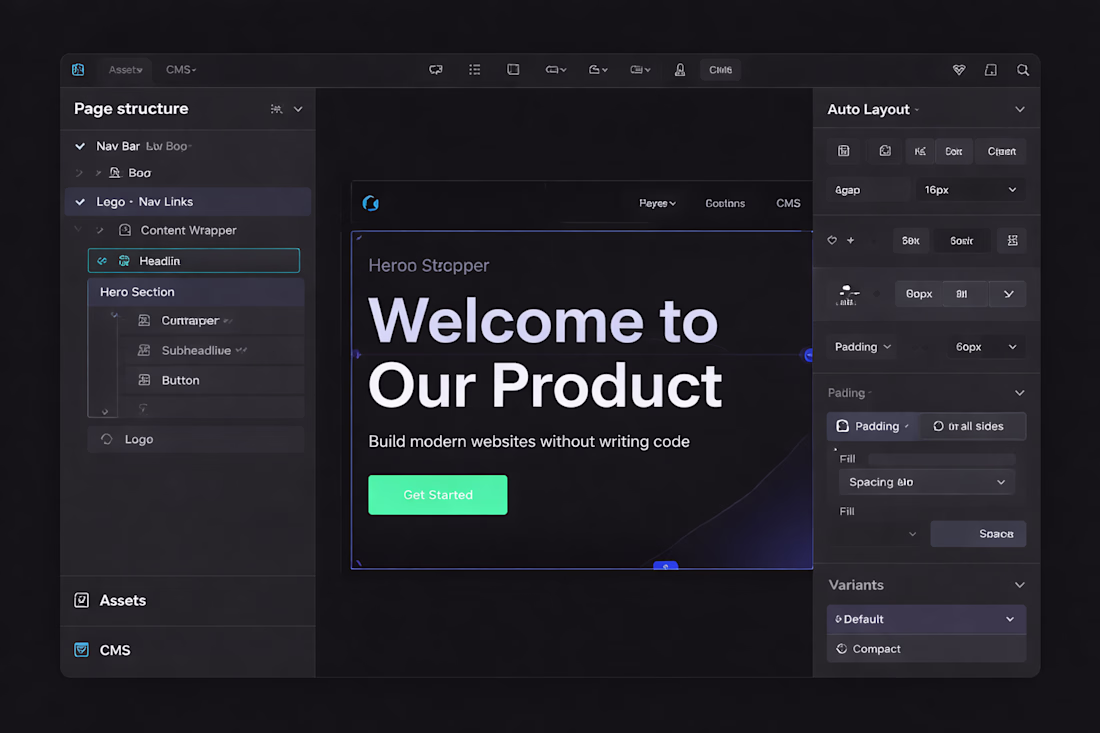The width and height of the screenshot is (1100, 733).
Task: Click the Content Wrapper layer icon
Action: tap(125, 230)
